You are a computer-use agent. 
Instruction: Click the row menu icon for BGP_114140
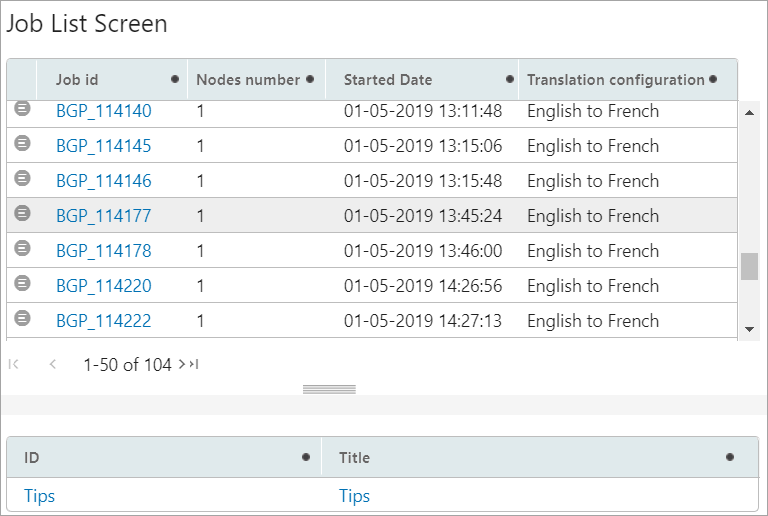[x=22, y=108]
